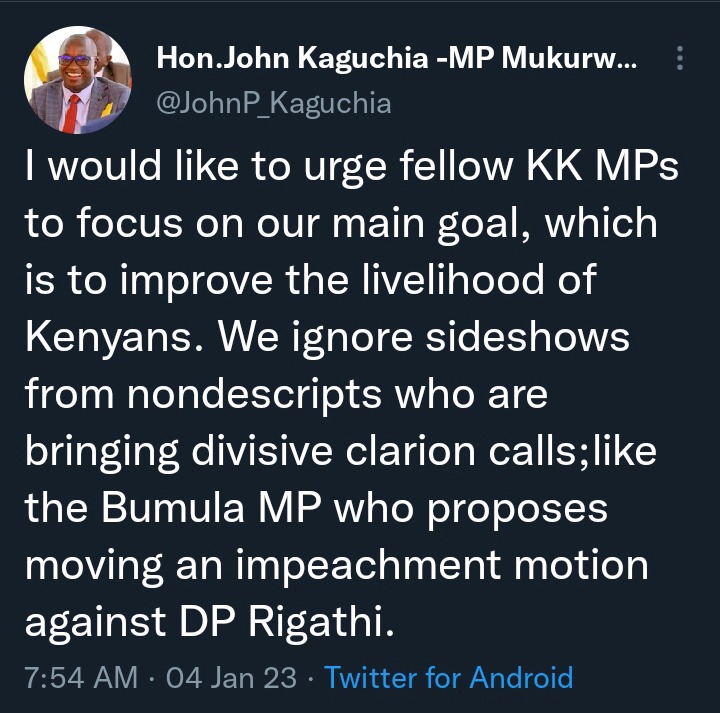This screenshot has height=713, width=720.
Task: Click the truncated "Mukurw..." name ending
Action: tap(569, 58)
